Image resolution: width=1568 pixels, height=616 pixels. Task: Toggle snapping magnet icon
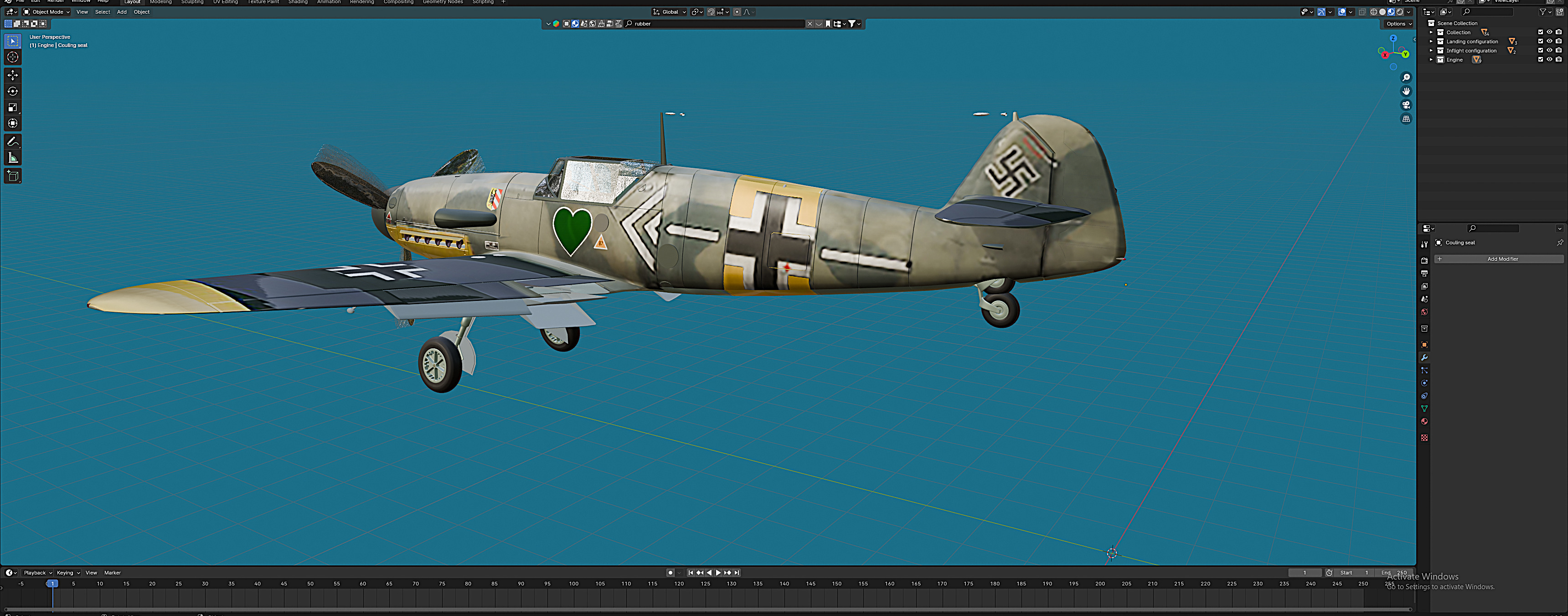point(711,12)
